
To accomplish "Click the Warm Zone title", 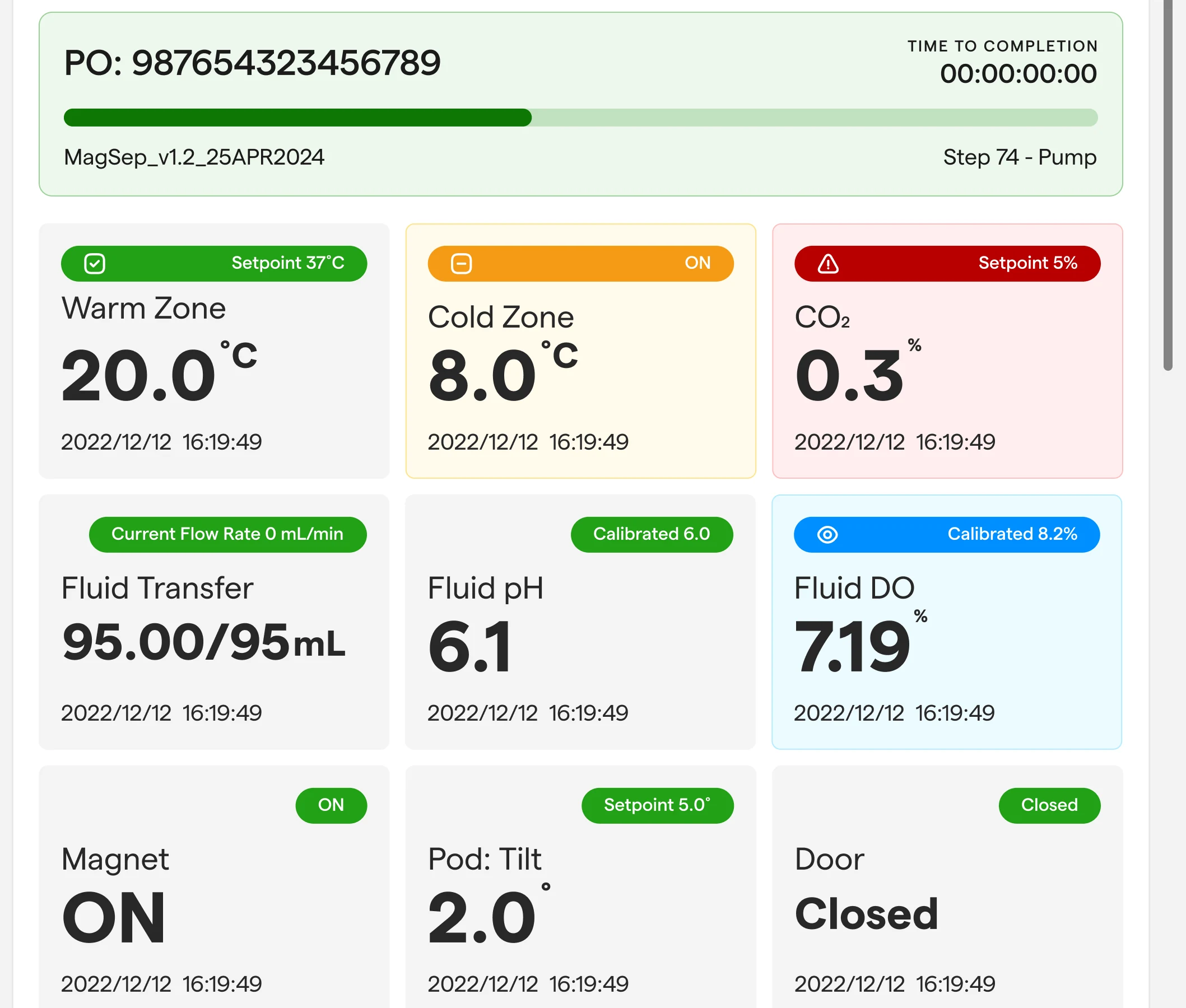I will click(x=143, y=309).
